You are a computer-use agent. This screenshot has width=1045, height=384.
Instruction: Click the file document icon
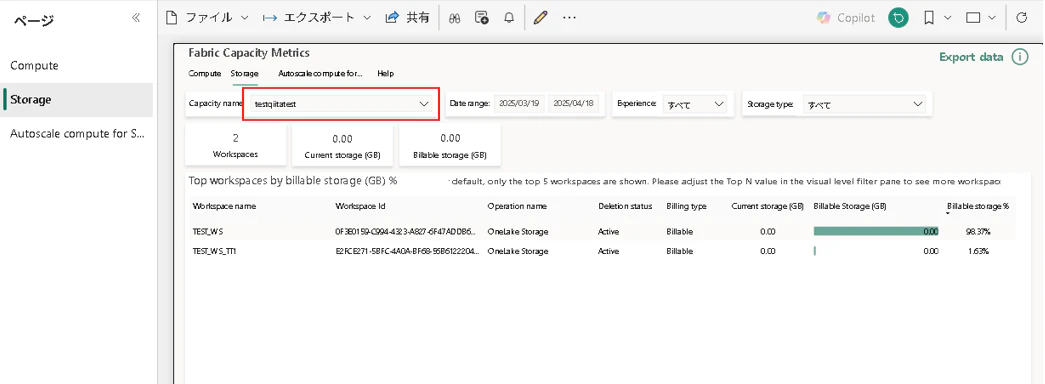171,18
